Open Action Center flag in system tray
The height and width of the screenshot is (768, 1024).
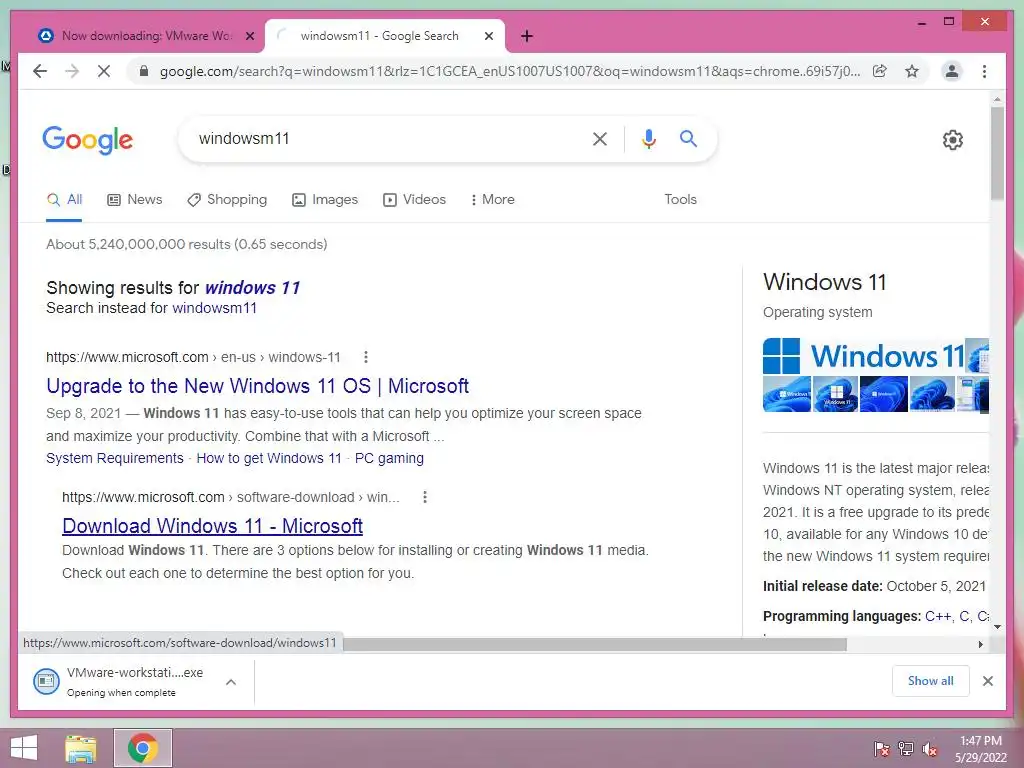tap(881, 748)
